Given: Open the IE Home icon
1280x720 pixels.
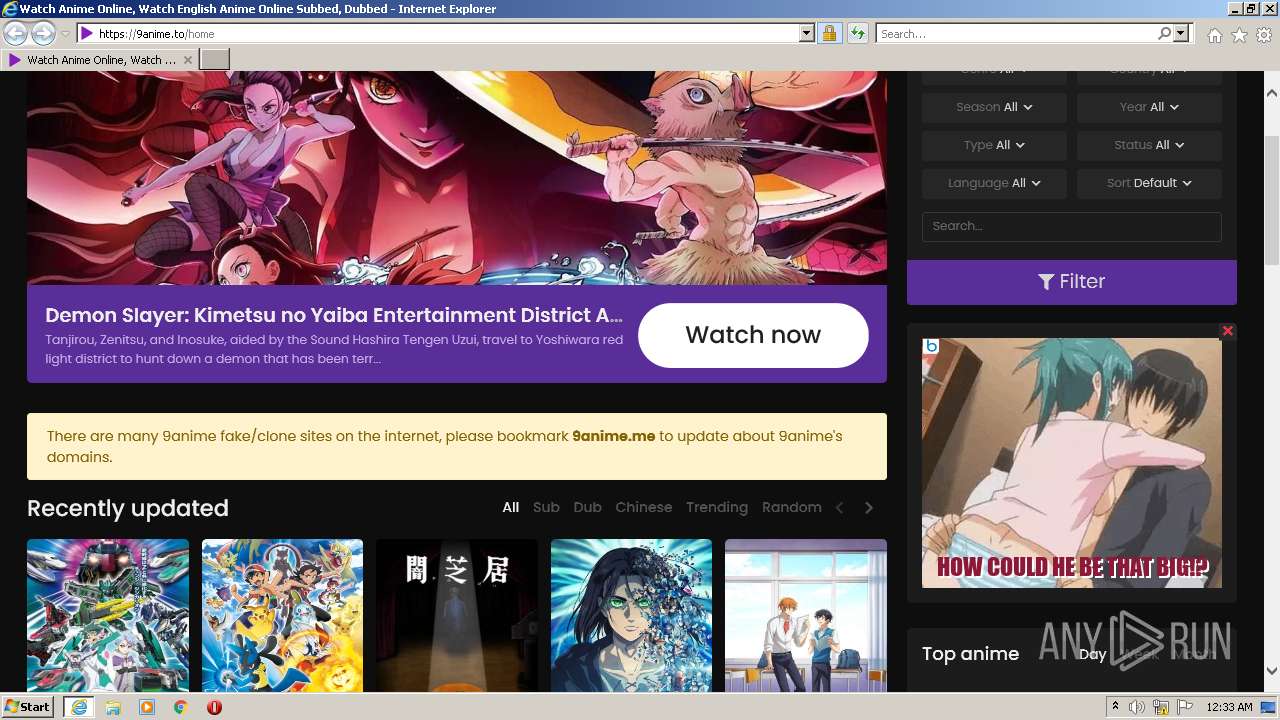Looking at the screenshot, I should 1214,35.
